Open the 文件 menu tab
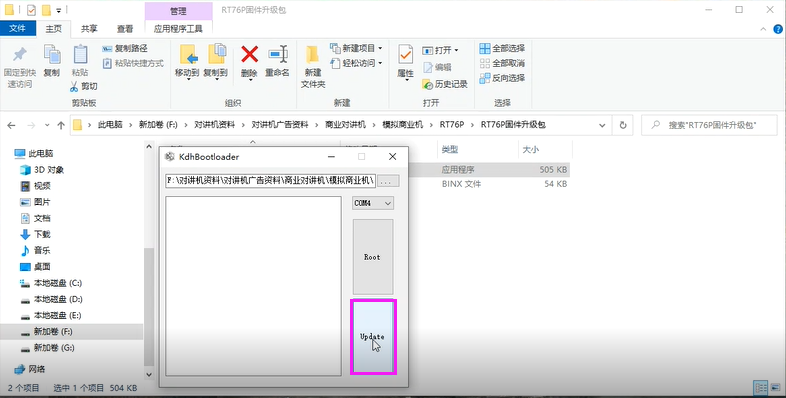Image resolution: width=786 pixels, height=398 pixels. click(18, 28)
